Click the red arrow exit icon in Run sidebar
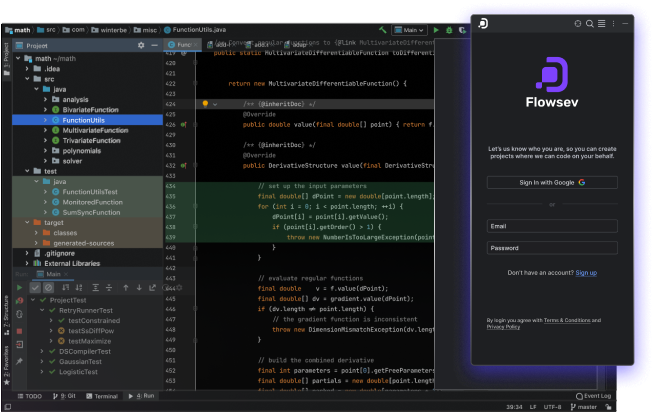This screenshot has height=412, width=655. pyautogui.click(x=19, y=344)
